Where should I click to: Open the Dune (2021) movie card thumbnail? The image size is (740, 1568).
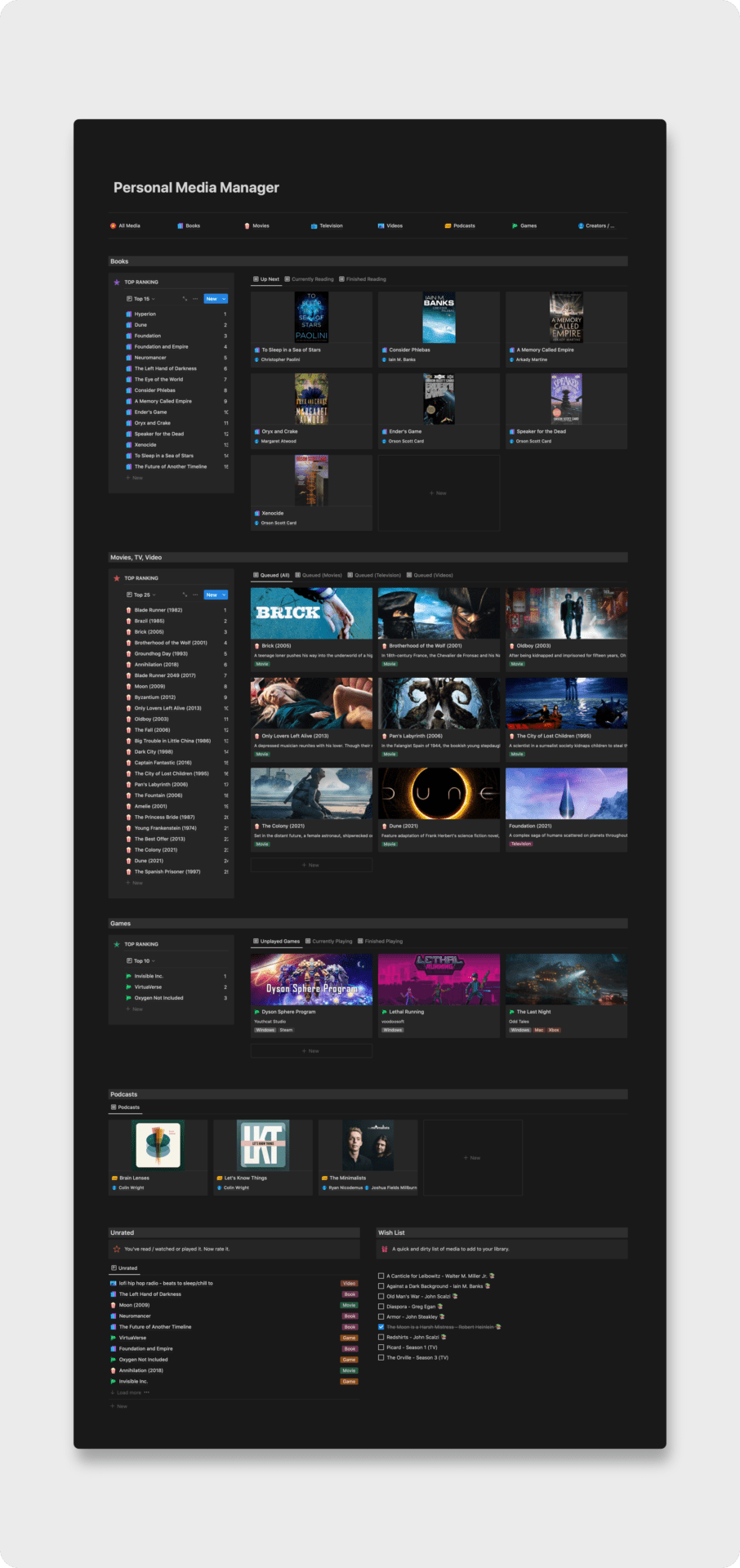pyautogui.click(x=439, y=793)
